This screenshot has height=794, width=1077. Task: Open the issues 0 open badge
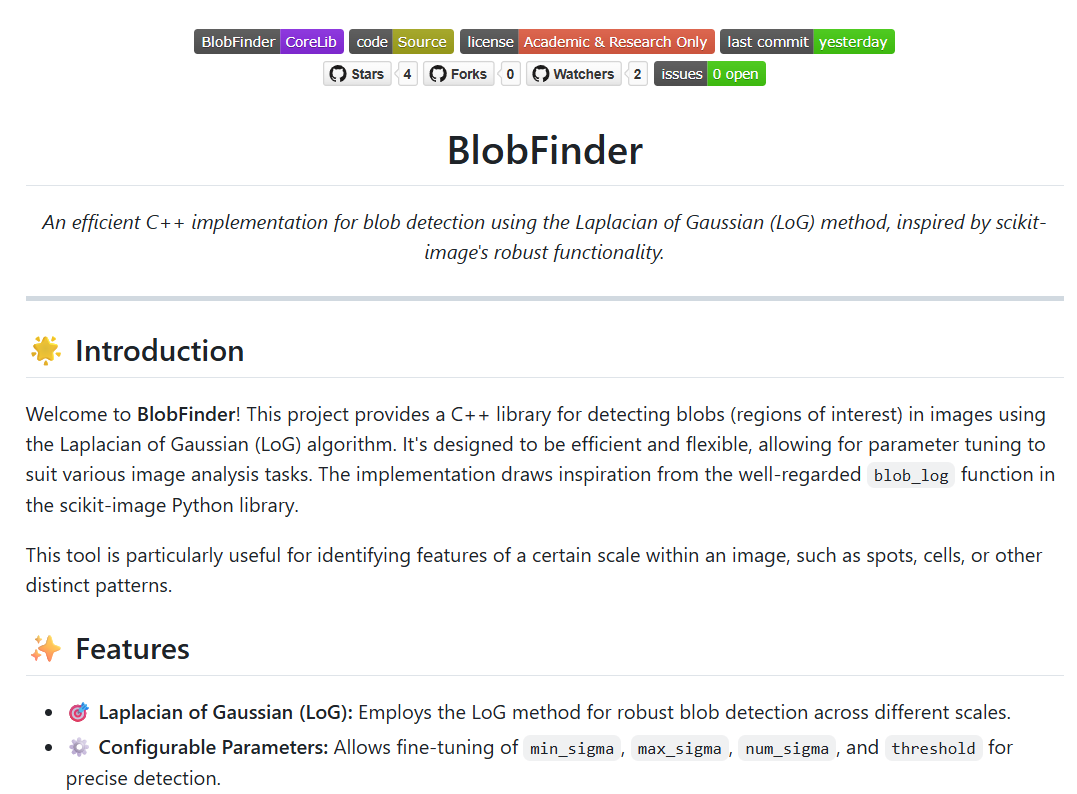[x=710, y=74]
